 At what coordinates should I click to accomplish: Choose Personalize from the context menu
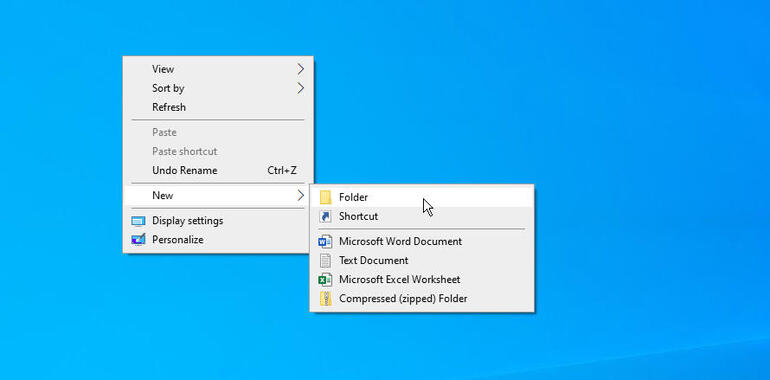click(218, 240)
